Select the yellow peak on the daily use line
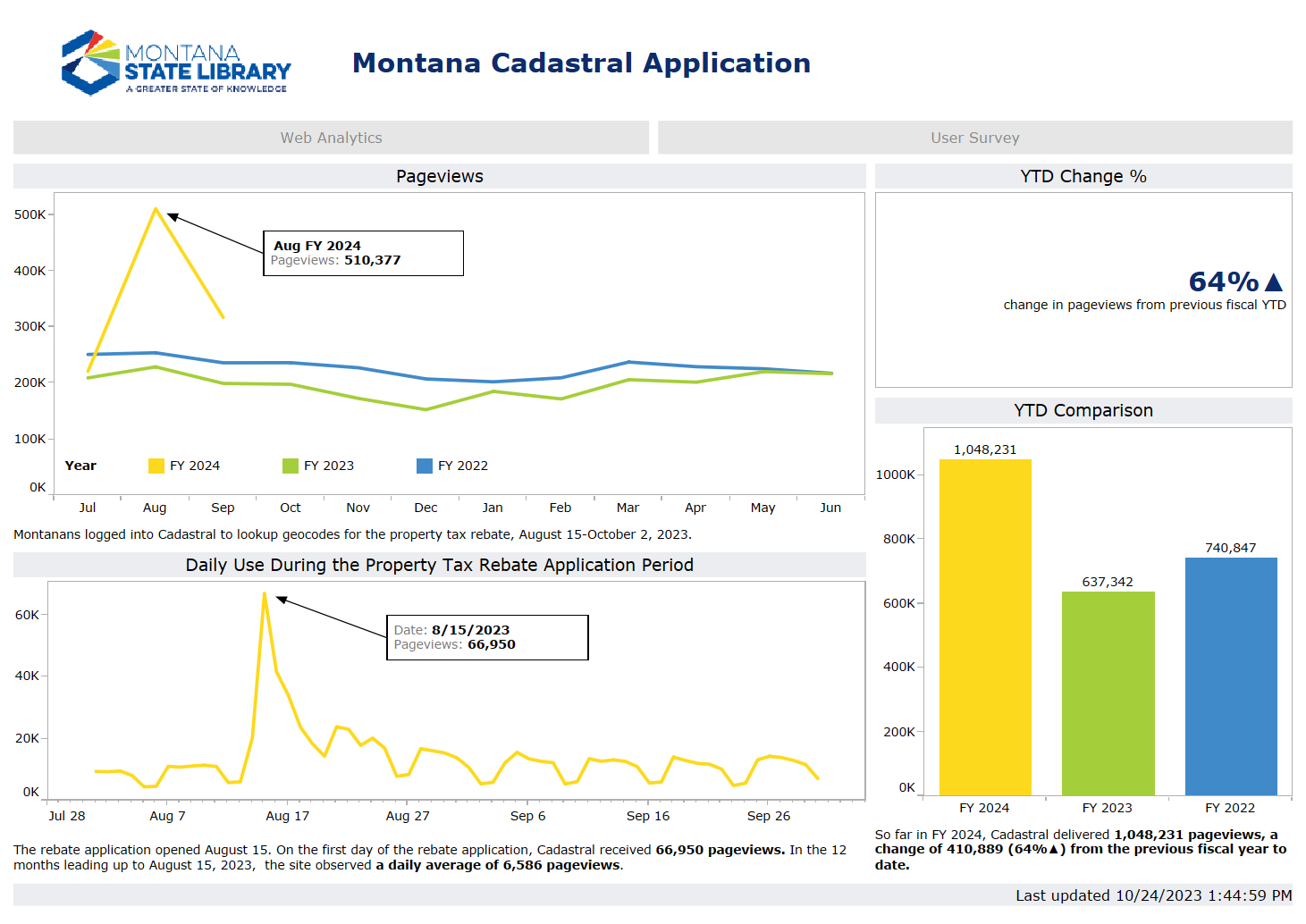1306x924 pixels. click(265, 593)
